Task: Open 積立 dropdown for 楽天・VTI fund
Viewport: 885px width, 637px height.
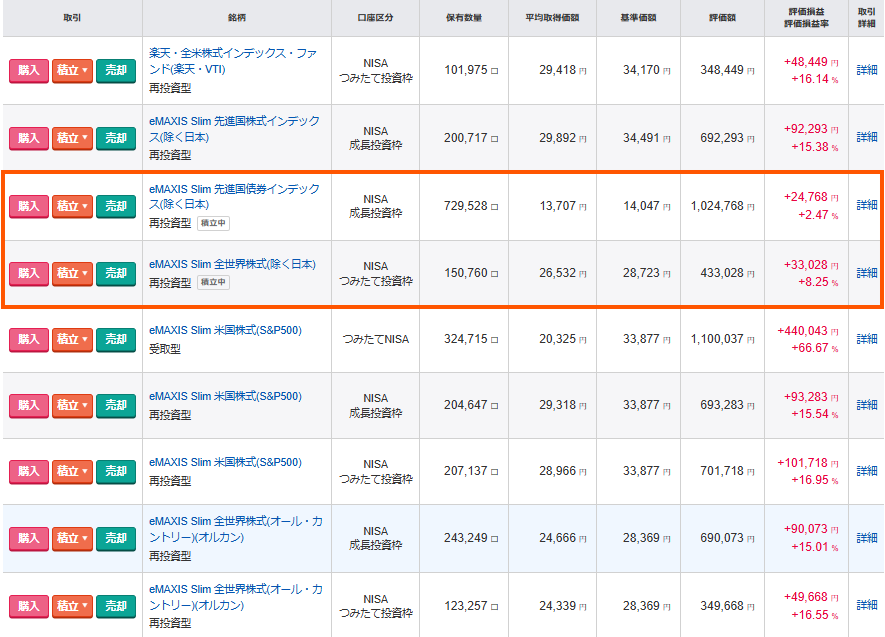Action: 72,71
